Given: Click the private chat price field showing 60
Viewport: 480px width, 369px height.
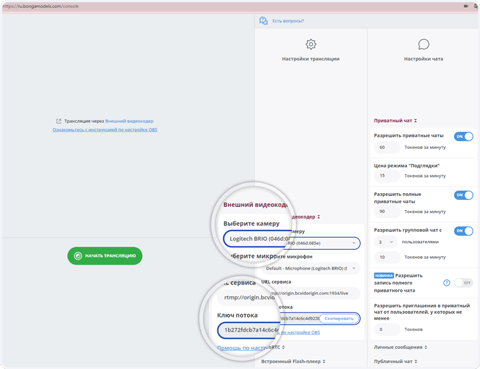Looking at the screenshot, I should point(387,147).
